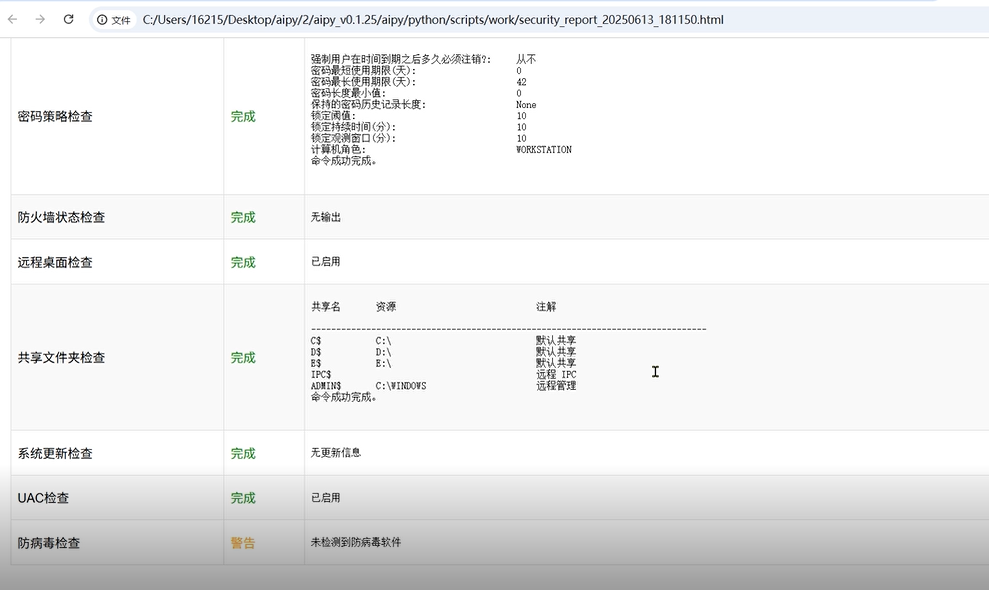Click 命令成功完成 under share list
Screen dimensions: 989x590
(344, 398)
